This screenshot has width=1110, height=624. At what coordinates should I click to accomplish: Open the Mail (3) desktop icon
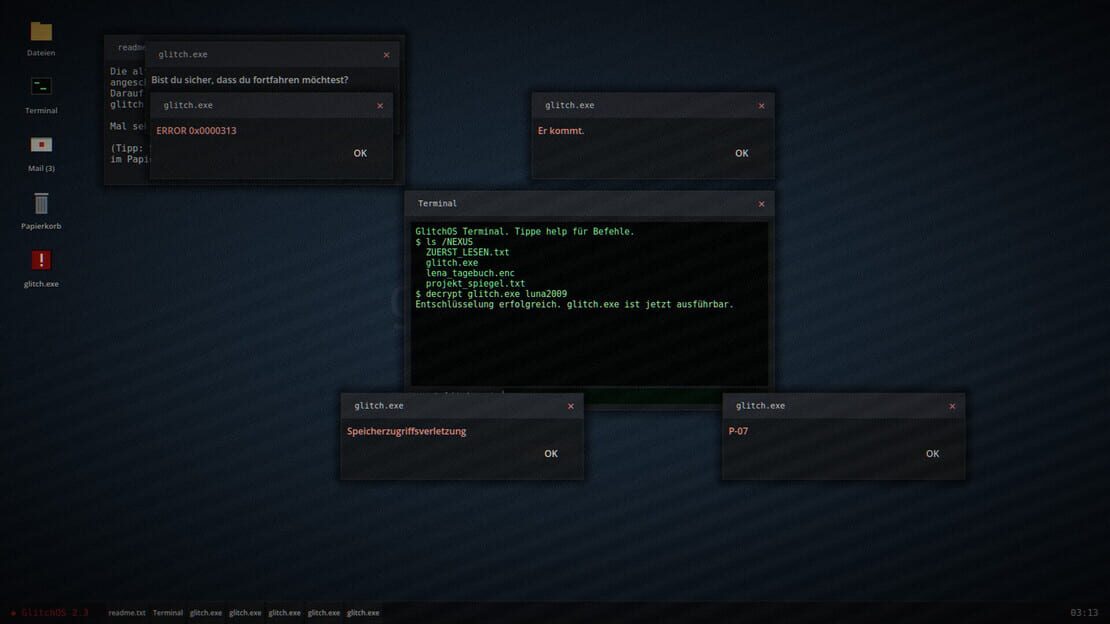click(x=41, y=154)
